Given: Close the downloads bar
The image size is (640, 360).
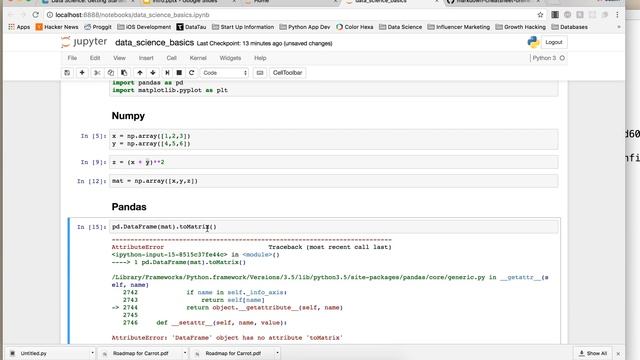Looking at the screenshot, I should point(618,353).
